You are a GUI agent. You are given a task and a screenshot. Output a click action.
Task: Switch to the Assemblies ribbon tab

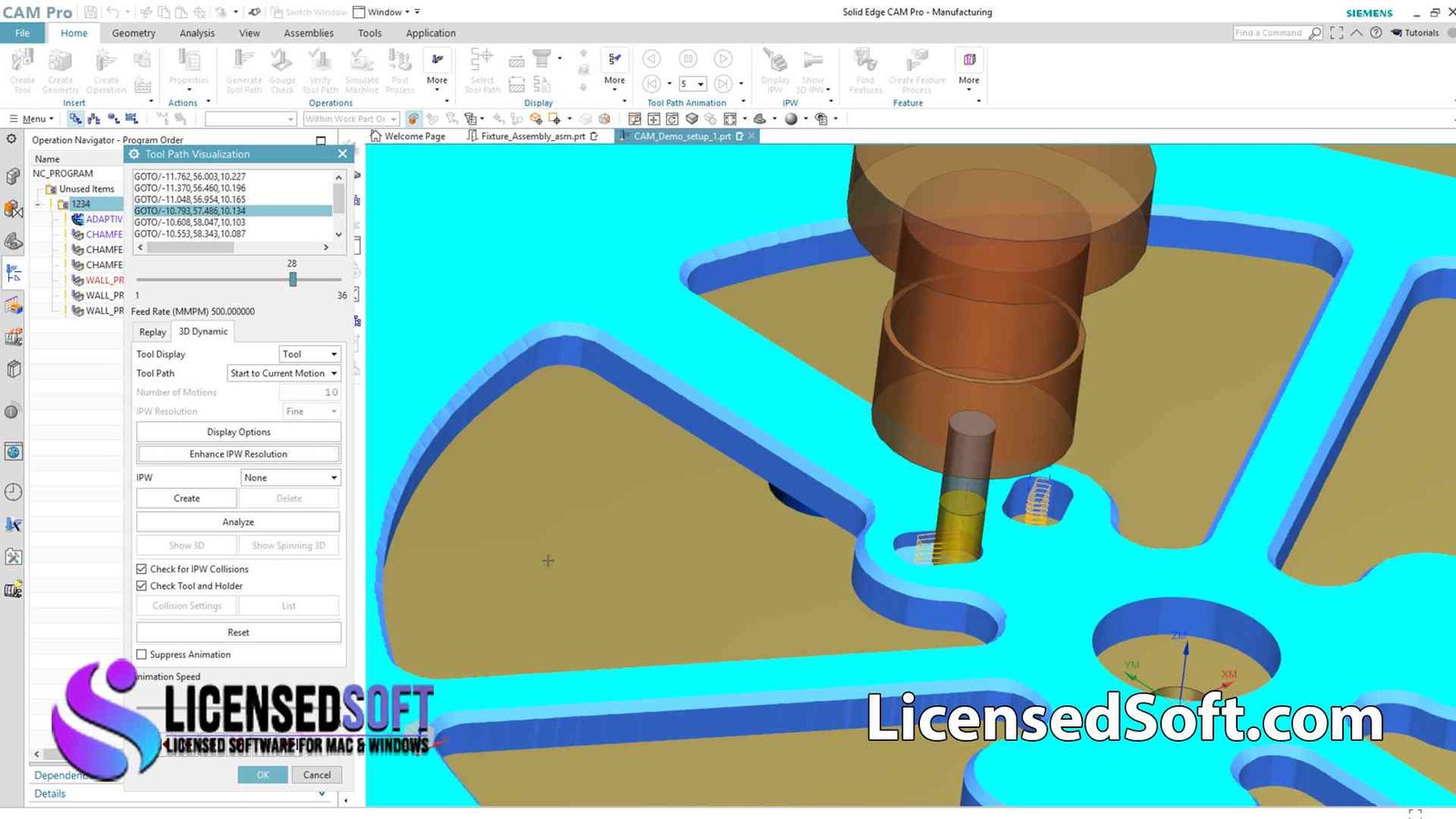(x=308, y=33)
